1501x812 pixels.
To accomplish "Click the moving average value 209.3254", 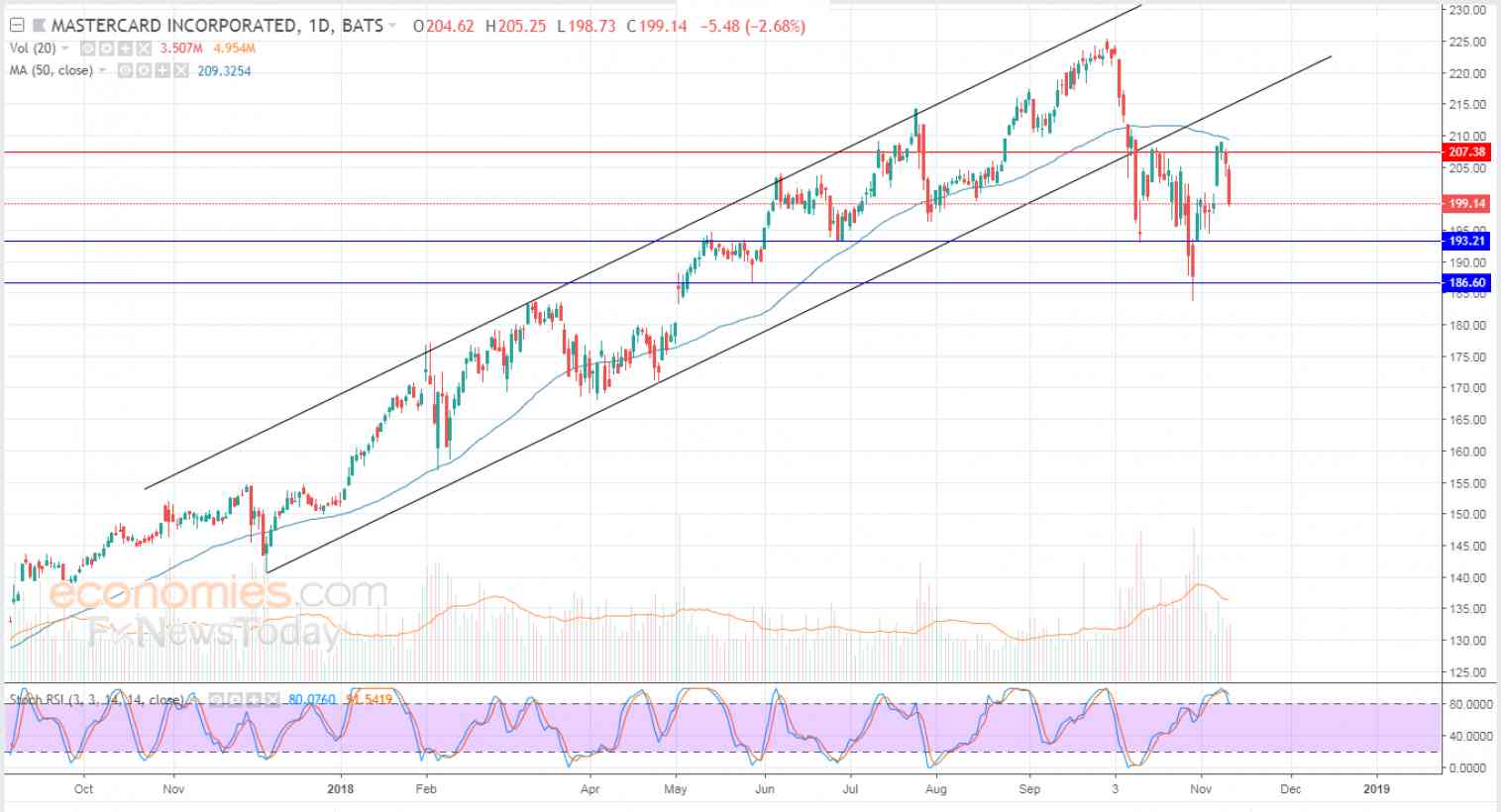I will click(x=225, y=71).
